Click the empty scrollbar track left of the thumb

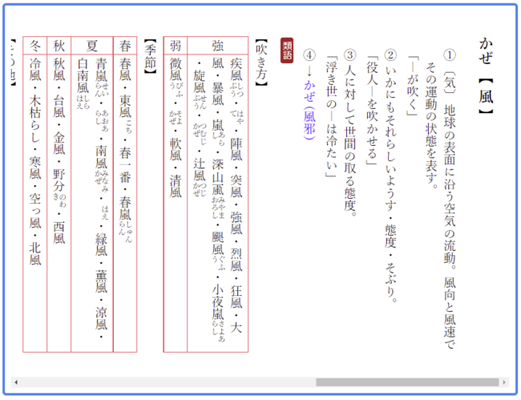[x=168, y=382]
